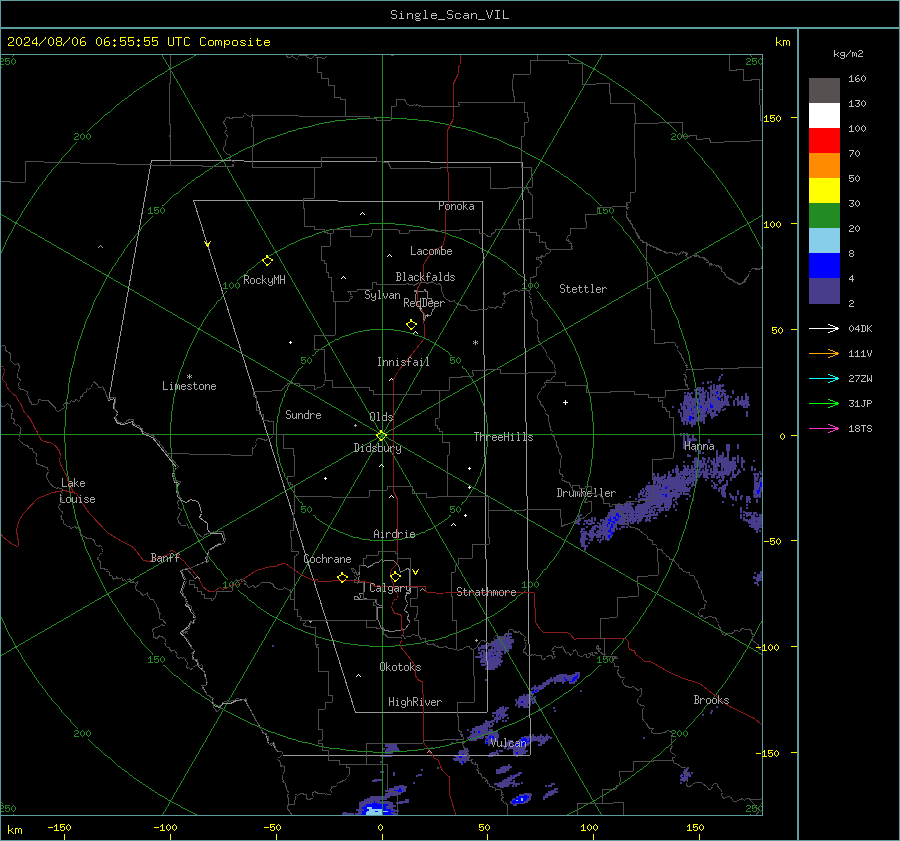Pick the green legend color block
Image resolution: width=900 pixels, height=841 pixels.
point(824,215)
